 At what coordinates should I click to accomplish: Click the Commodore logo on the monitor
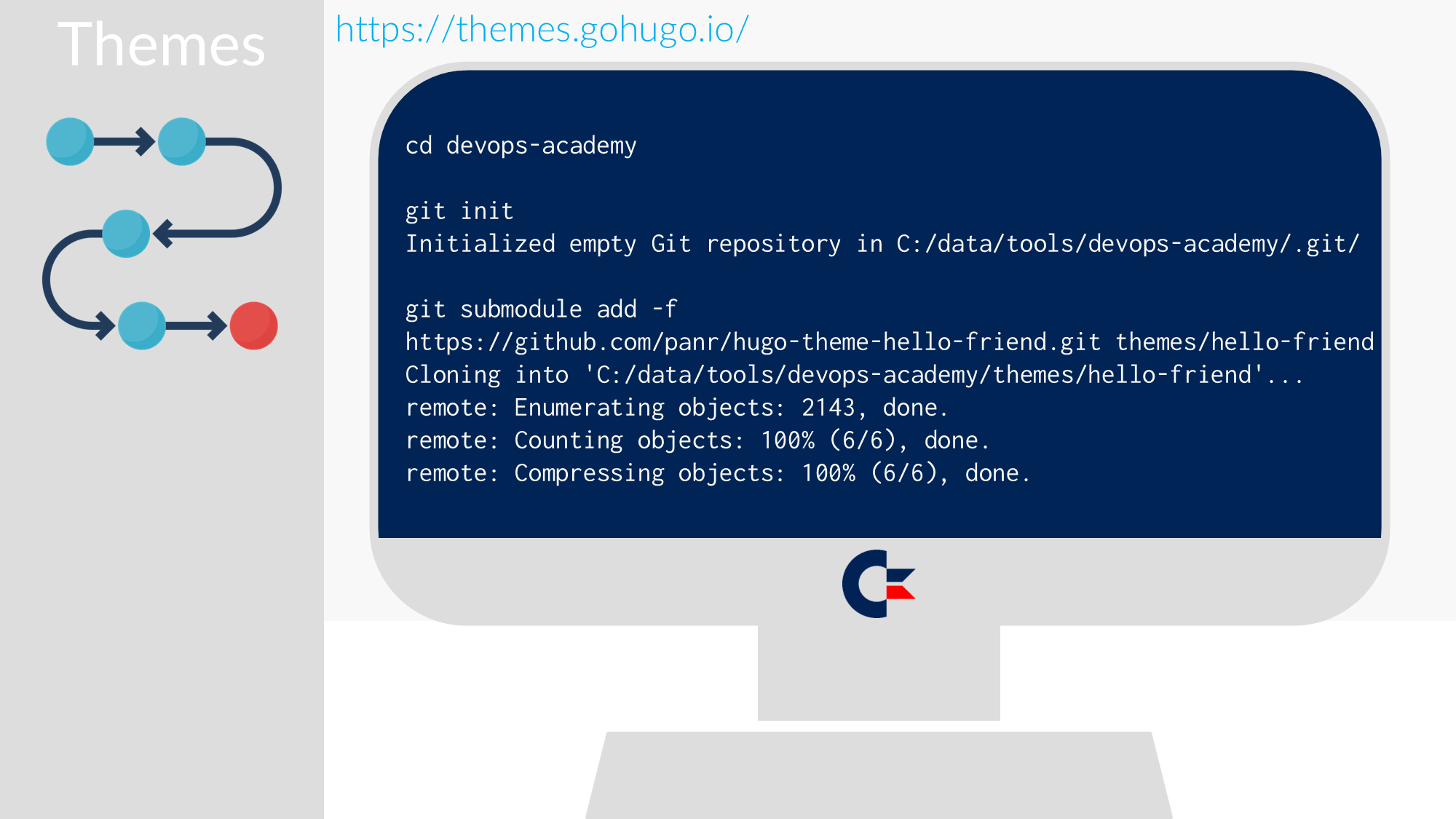879,584
